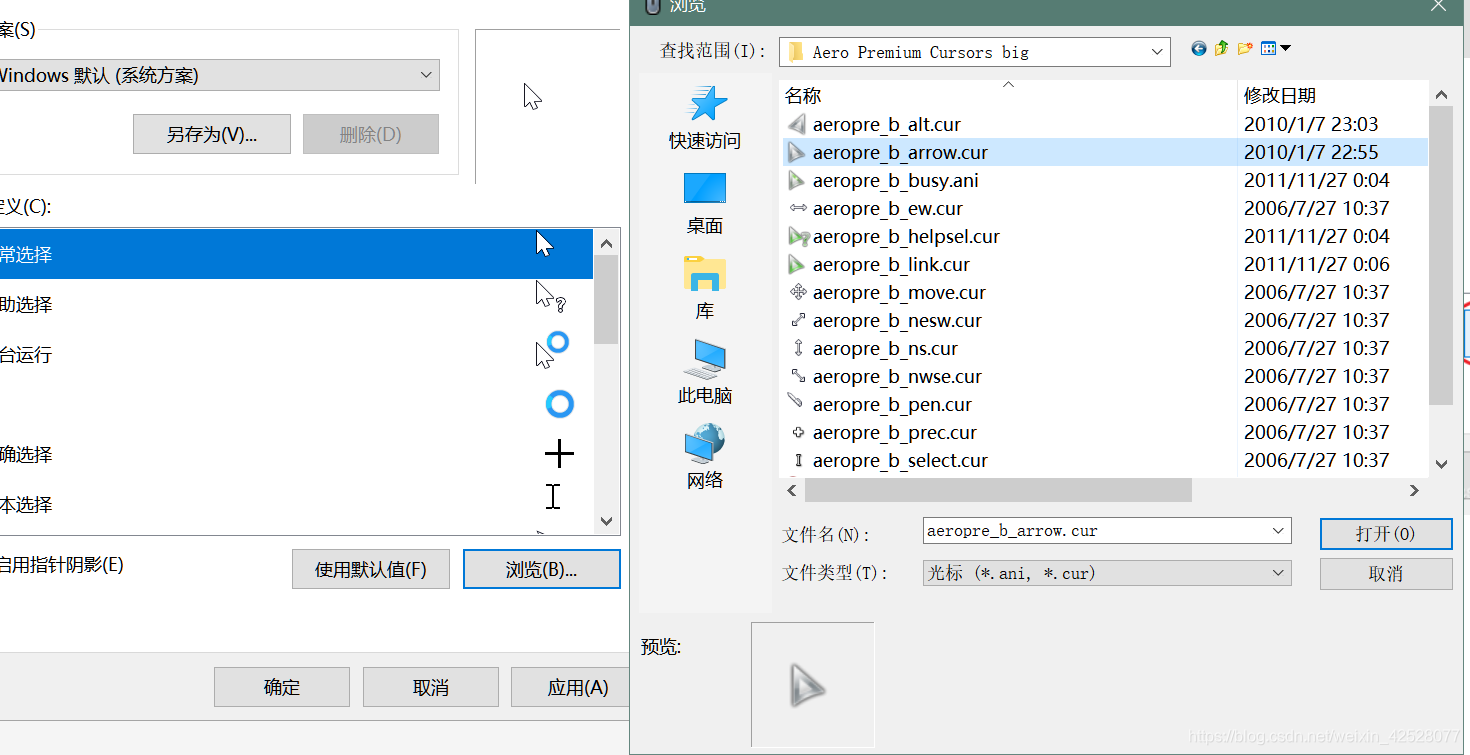This screenshot has height=755, width=1470.
Task: Click file list horizontal scroll right arrow
Action: [x=1414, y=490]
